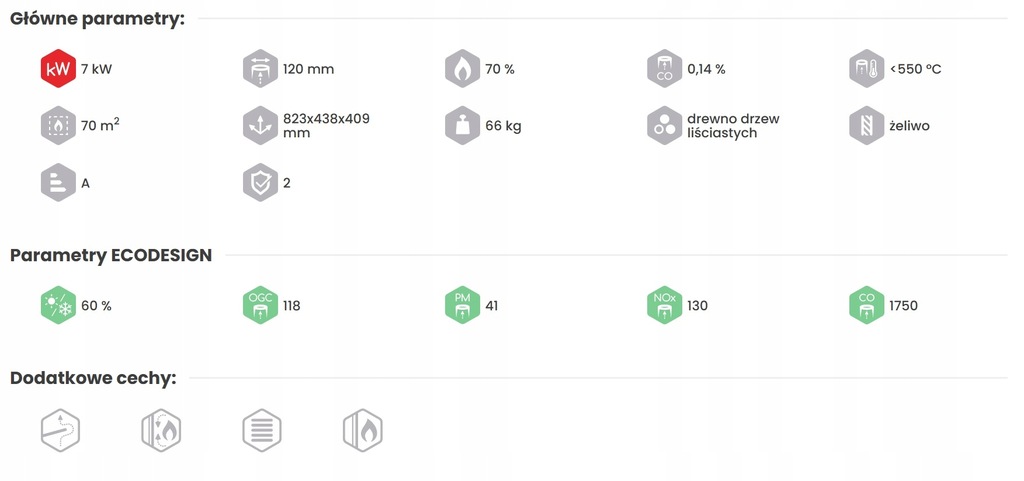Image resolution: width=1024 pixels, height=481 pixels.
Task: Click the 66 kg weight icon
Action: (x=462, y=125)
